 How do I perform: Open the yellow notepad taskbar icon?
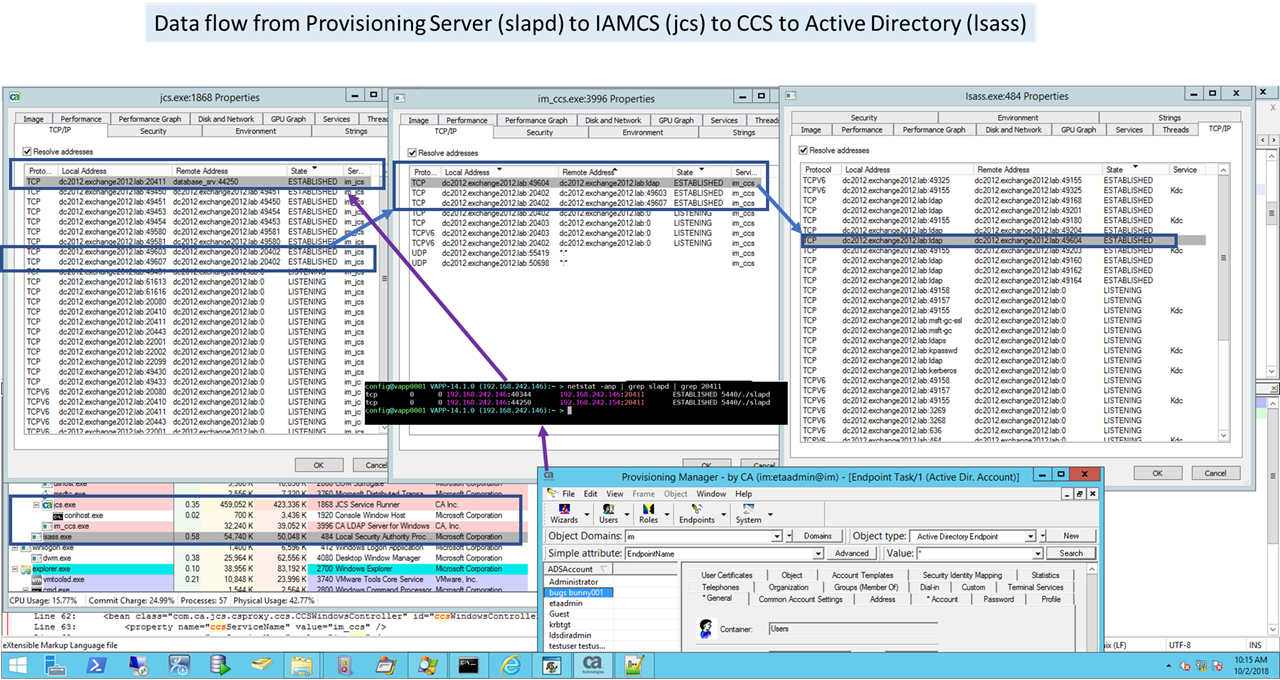(x=261, y=664)
